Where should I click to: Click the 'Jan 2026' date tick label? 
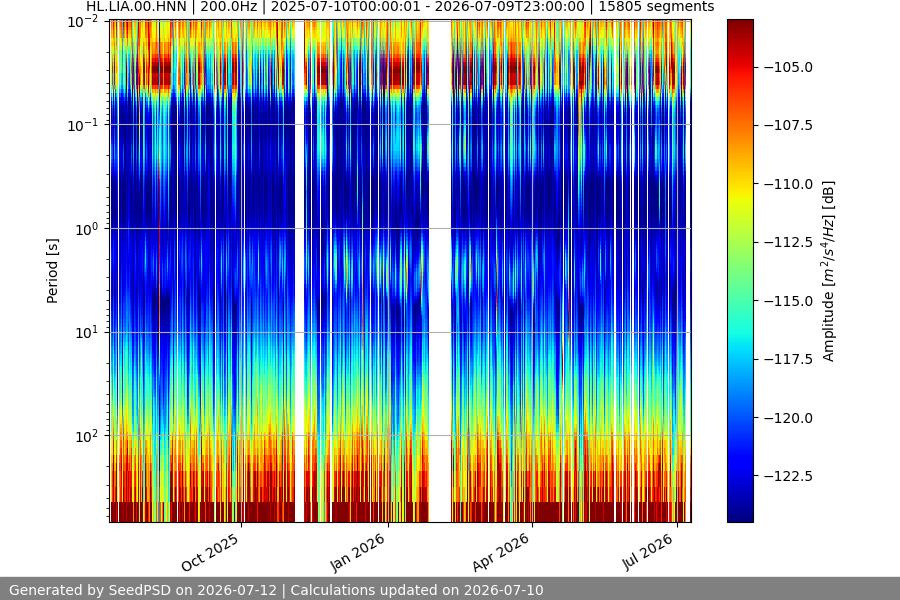[358, 552]
